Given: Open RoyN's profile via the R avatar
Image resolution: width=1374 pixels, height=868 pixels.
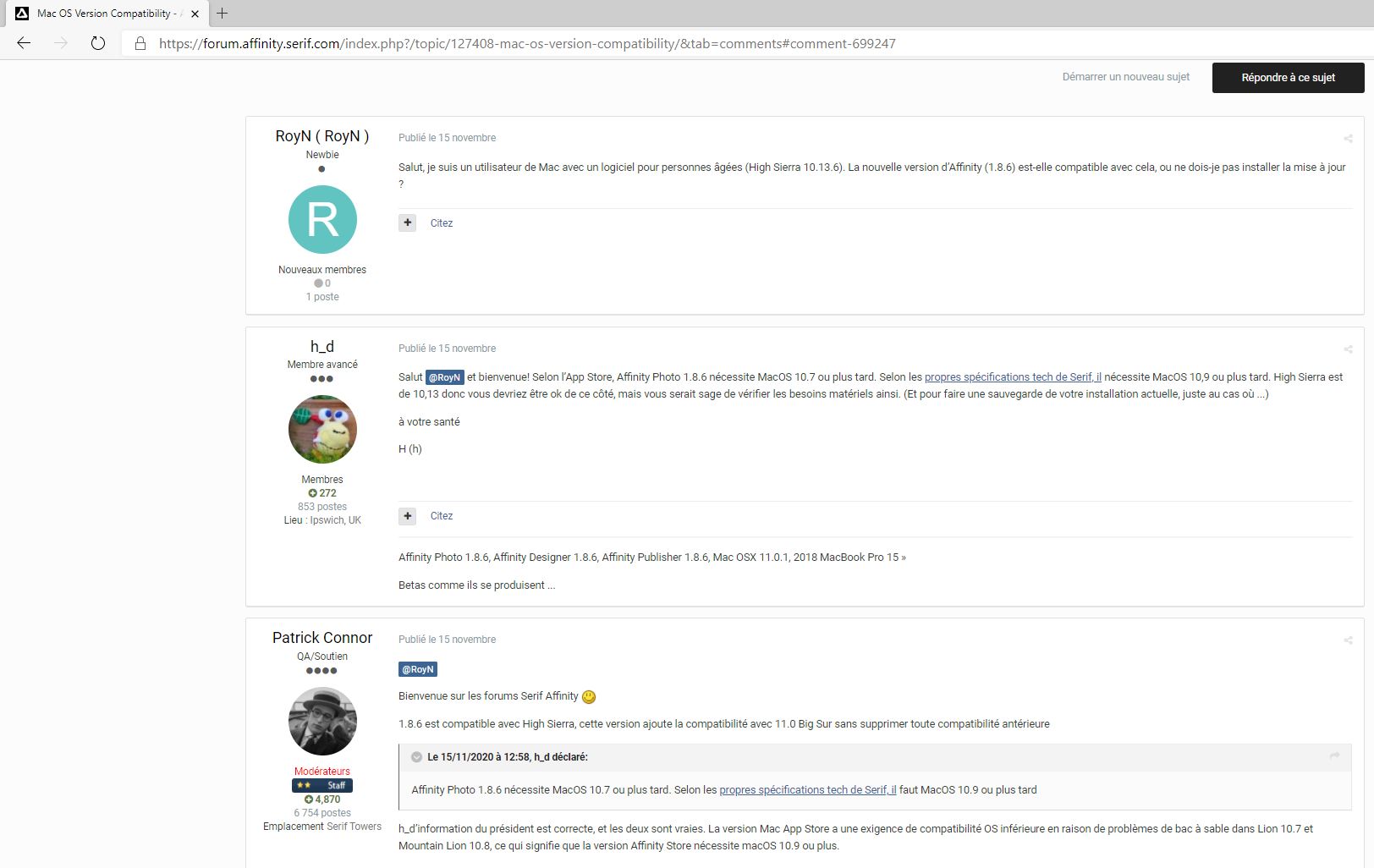Looking at the screenshot, I should coord(322,219).
